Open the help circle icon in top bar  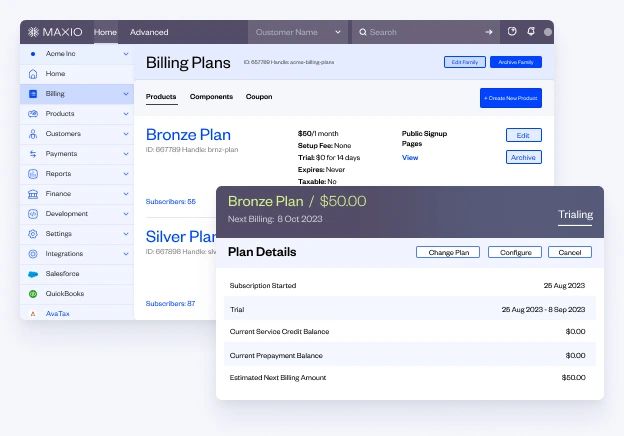pyautogui.click(x=512, y=31)
